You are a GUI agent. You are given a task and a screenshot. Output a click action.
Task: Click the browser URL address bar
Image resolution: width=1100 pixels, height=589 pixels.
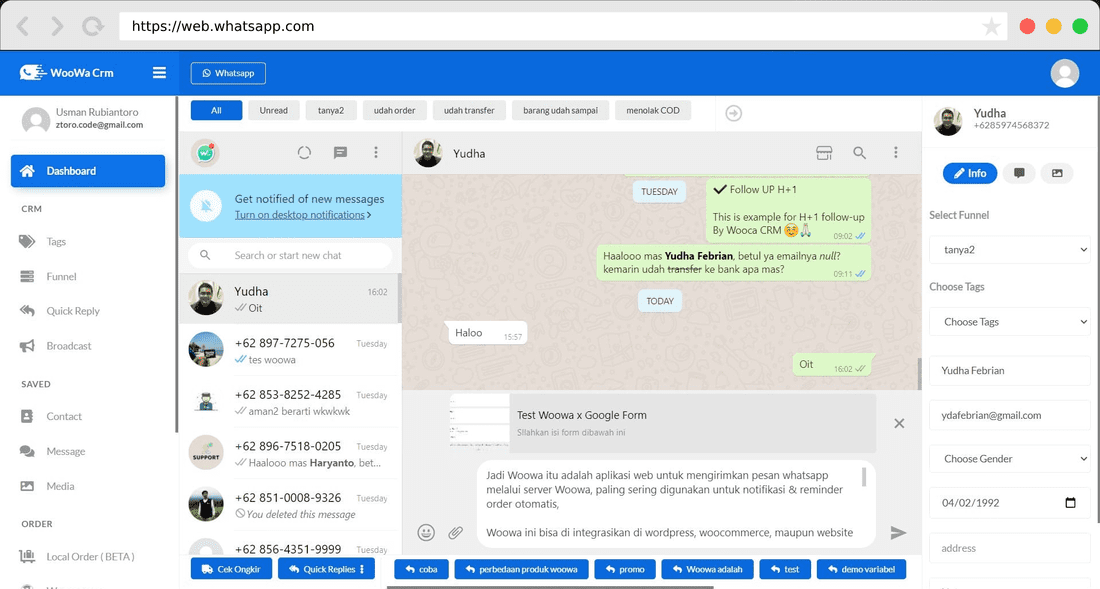coord(561,27)
